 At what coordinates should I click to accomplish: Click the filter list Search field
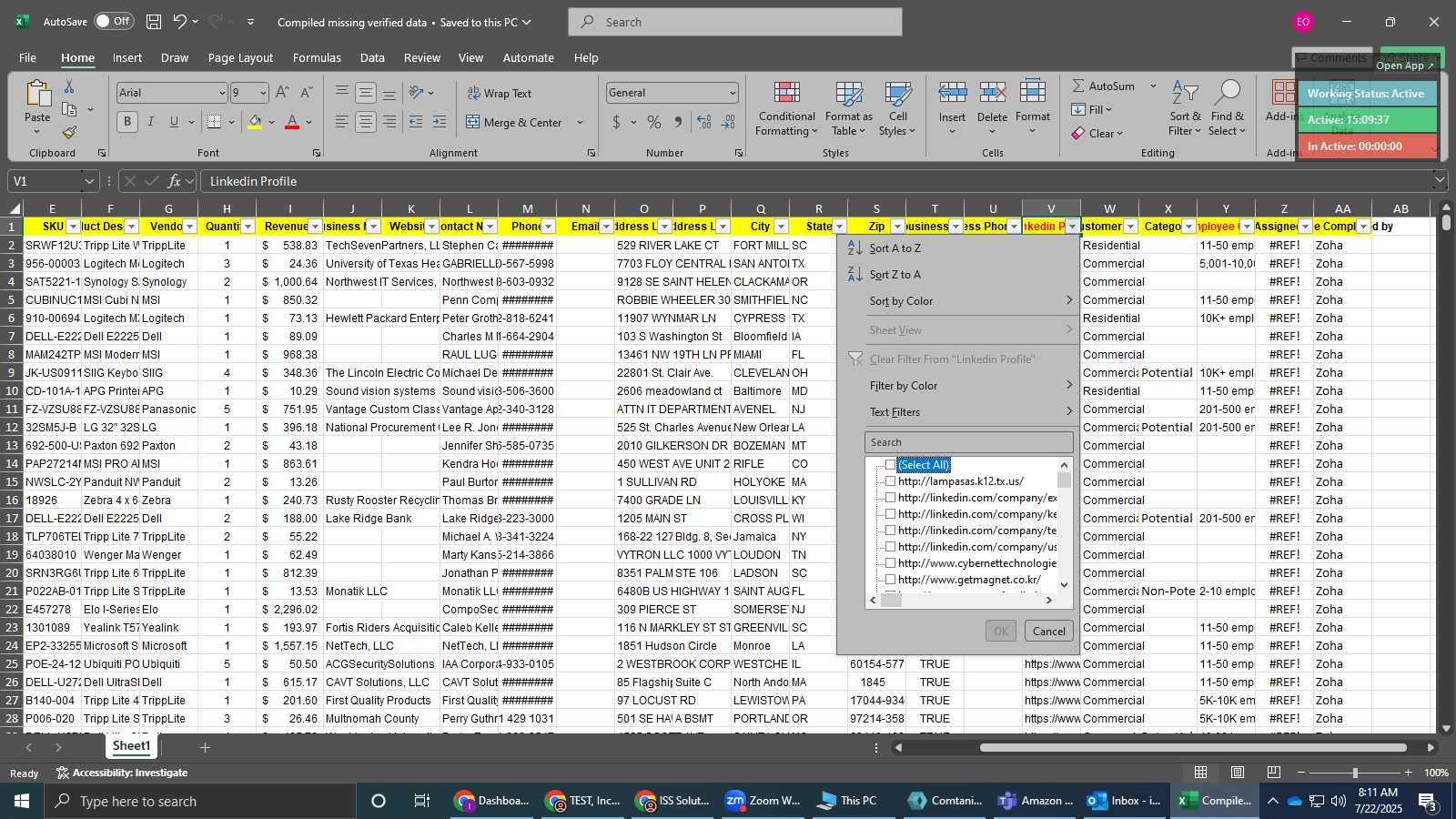[969, 442]
